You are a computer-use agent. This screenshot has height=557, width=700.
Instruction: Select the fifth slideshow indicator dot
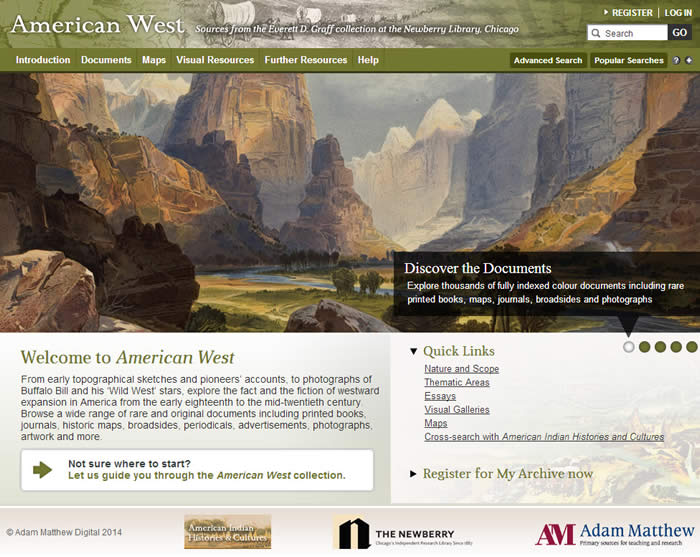click(692, 347)
